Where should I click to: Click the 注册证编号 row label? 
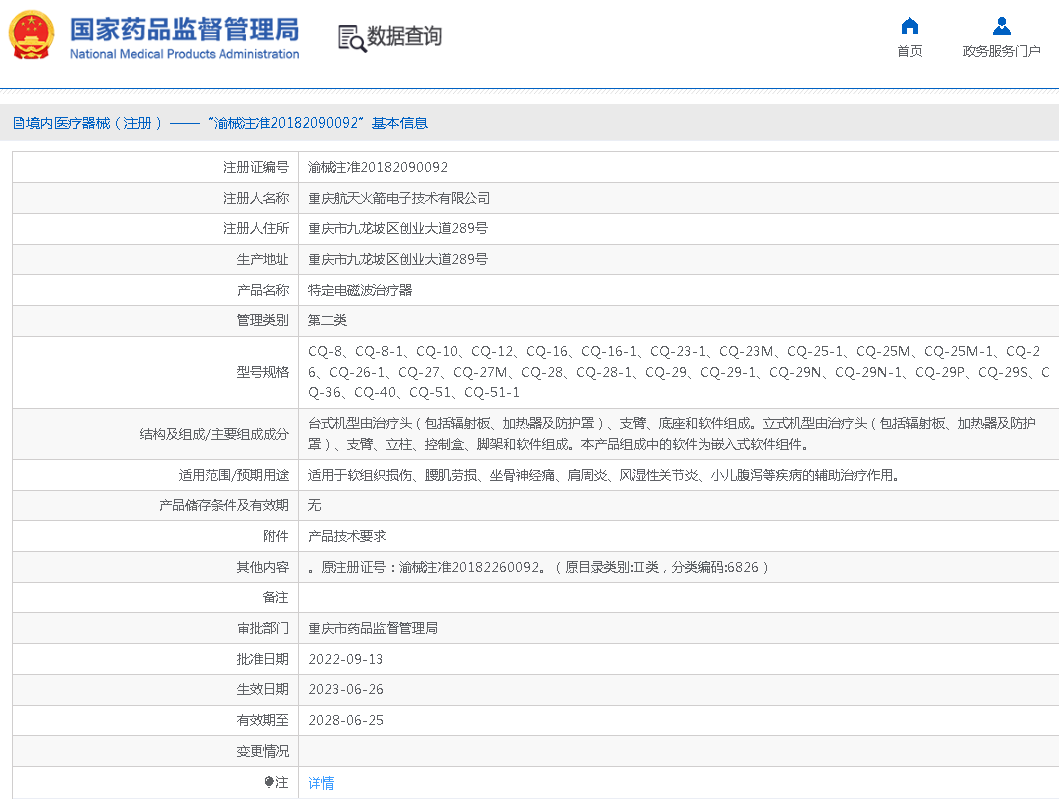(256, 167)
